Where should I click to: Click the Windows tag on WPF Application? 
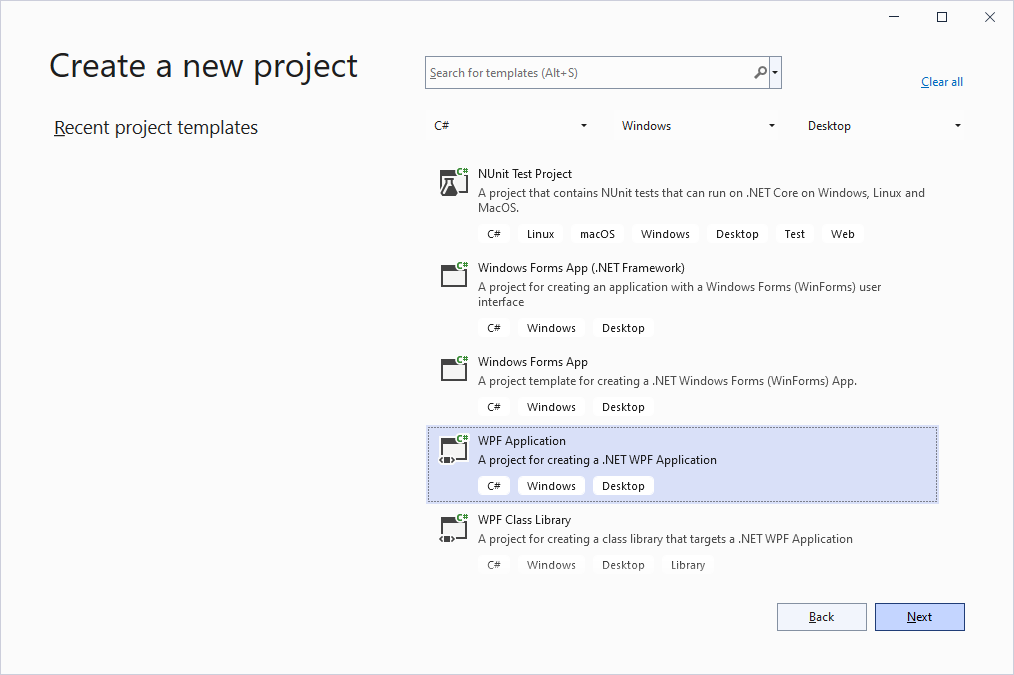pyautogui.click(x=551, y=486)
